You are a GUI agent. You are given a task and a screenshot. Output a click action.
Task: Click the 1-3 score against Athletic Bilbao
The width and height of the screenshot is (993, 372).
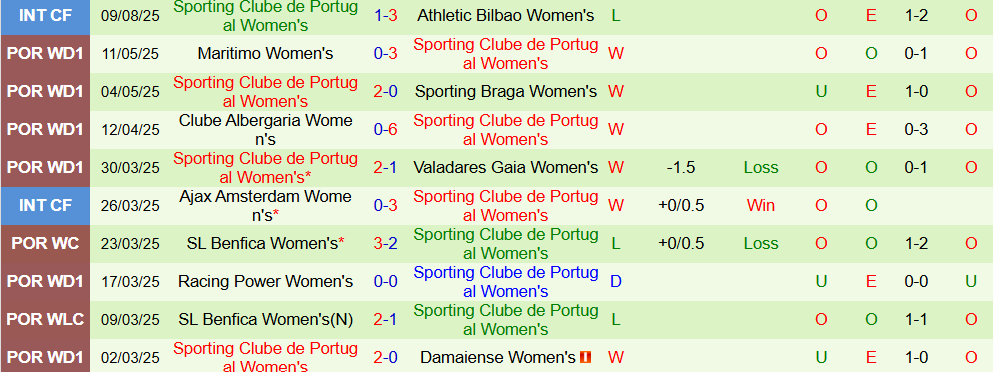(x=386, y=16)
